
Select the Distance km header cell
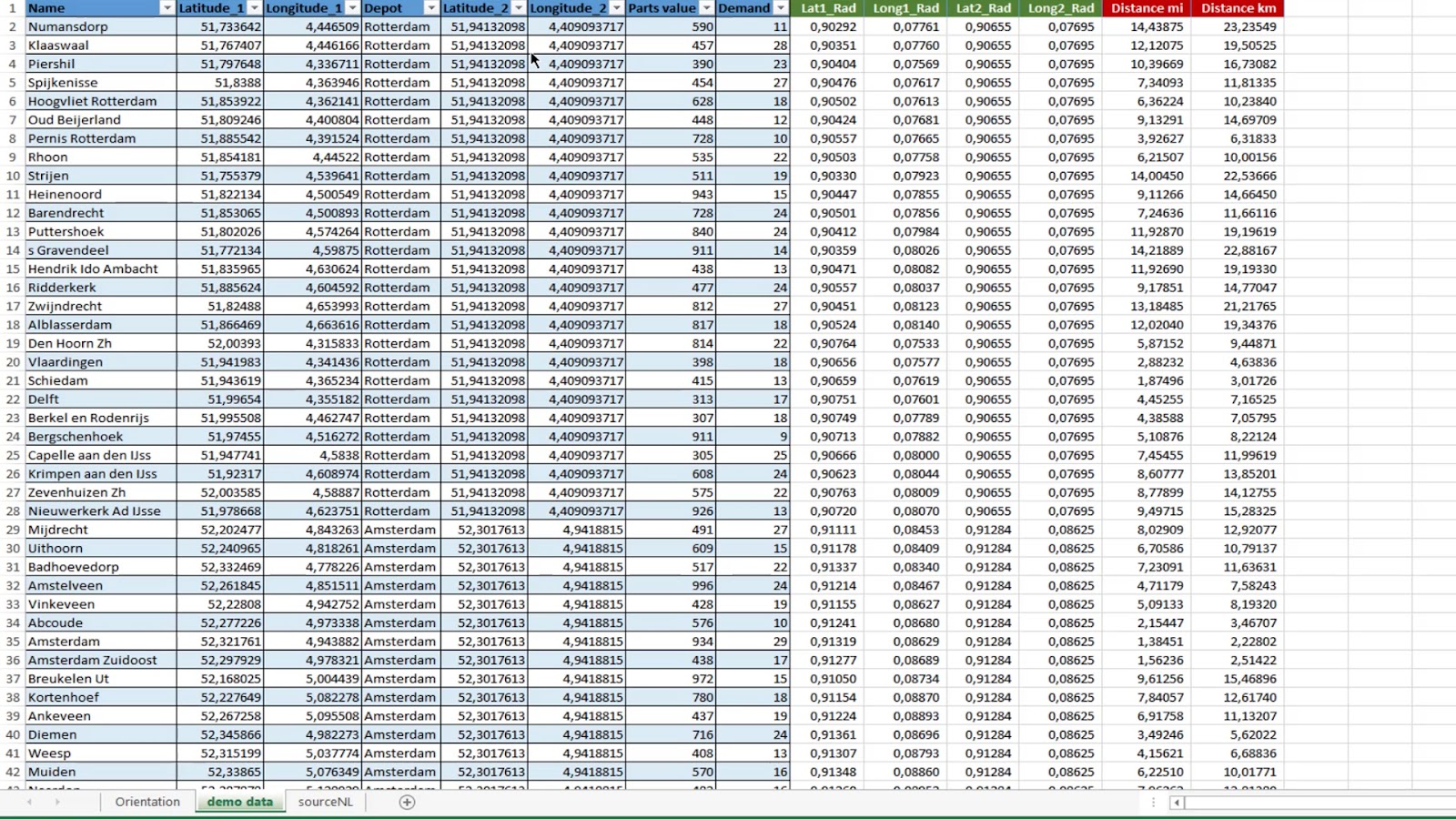(1239, 8)
